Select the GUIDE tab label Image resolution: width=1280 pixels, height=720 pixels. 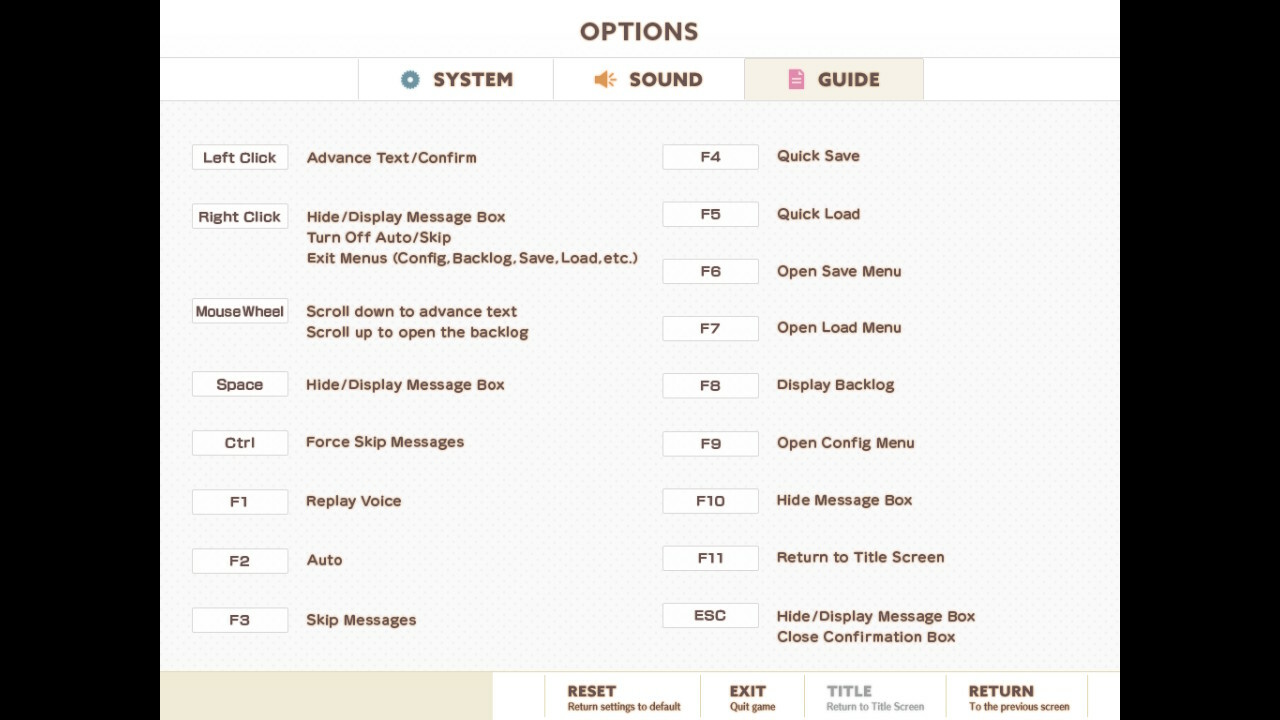(x=848, y=79)
